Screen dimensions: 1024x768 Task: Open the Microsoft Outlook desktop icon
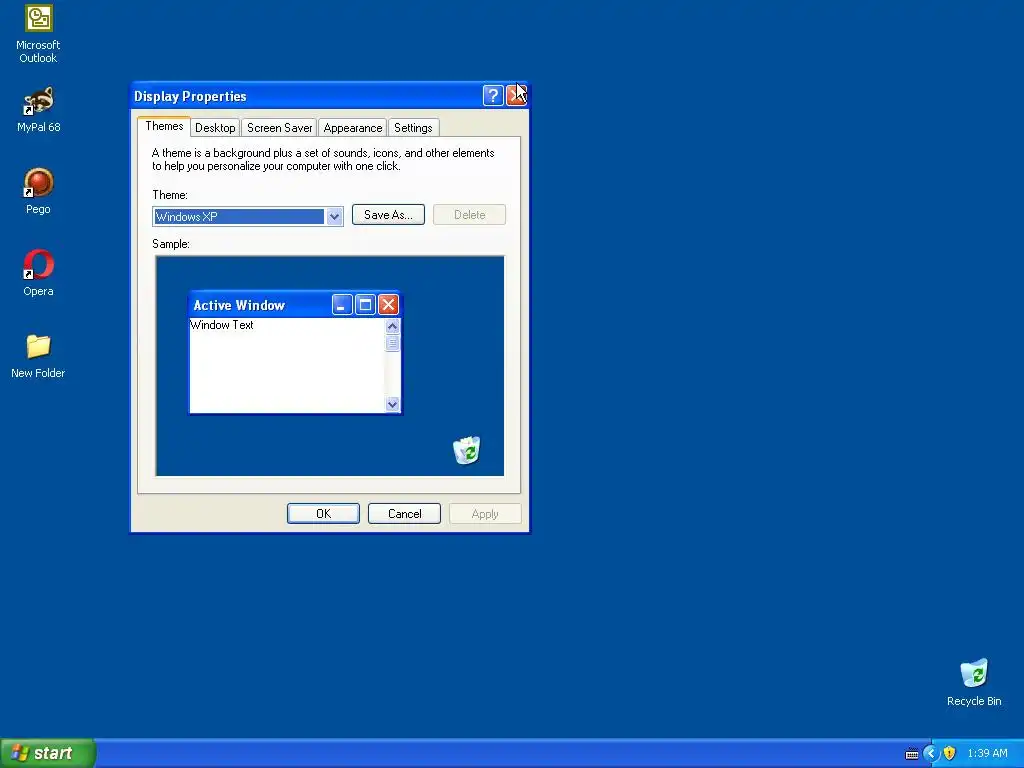click(x=38, y=34)
